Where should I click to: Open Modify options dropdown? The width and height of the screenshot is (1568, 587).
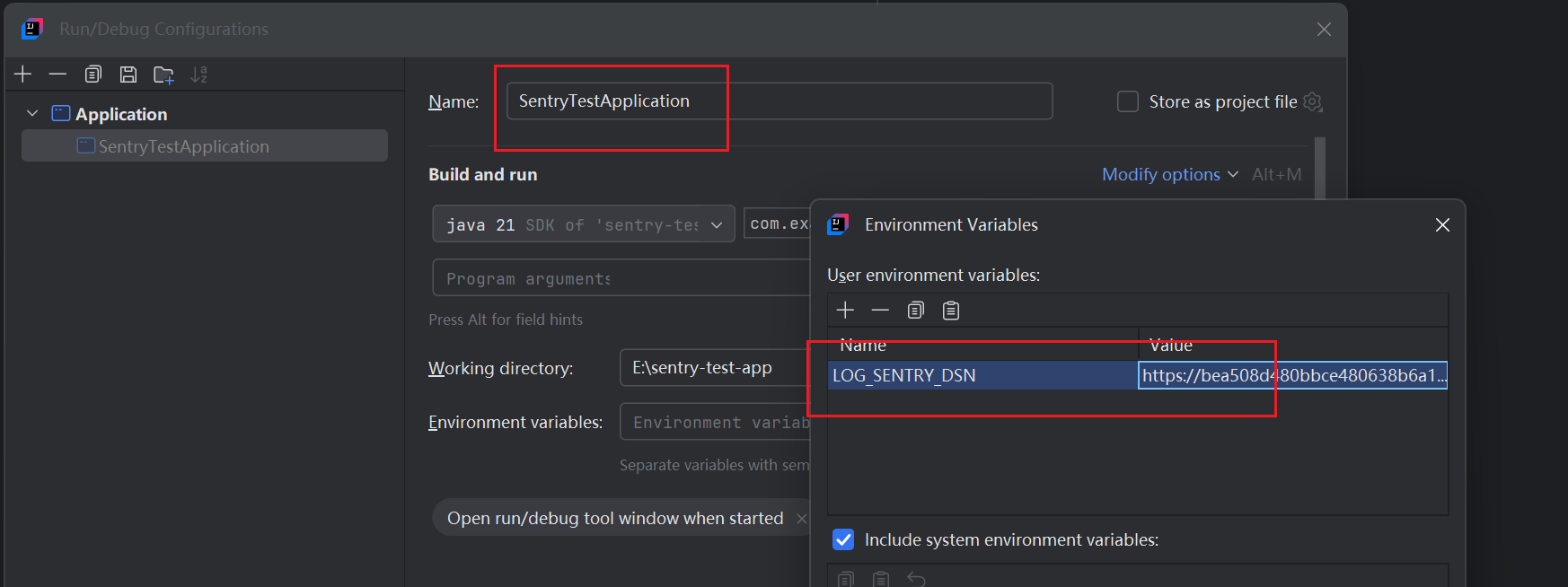point(1170,174)
